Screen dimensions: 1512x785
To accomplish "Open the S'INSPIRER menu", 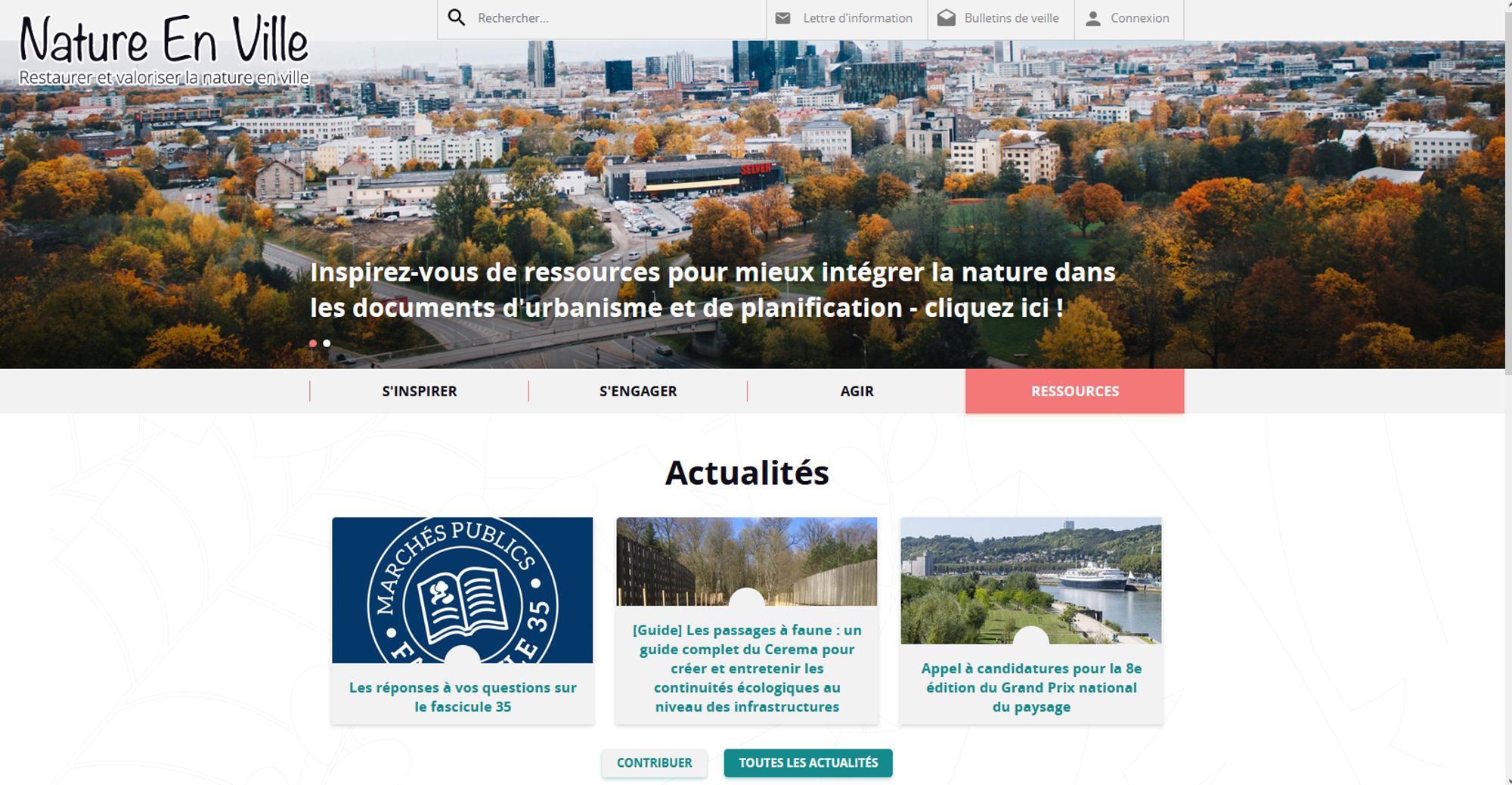I will [x=419, y=391].
